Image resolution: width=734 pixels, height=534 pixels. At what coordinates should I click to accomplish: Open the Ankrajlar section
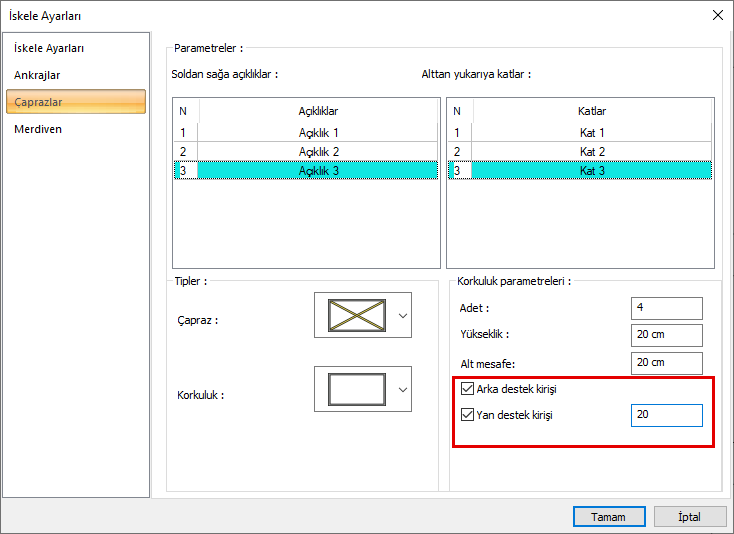[x=37, y=75]
